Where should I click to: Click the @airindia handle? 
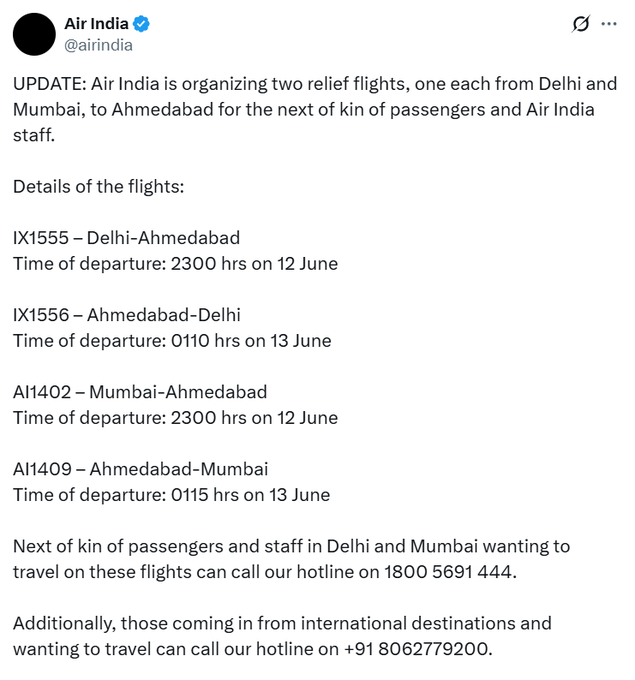[x=98, y=45]
